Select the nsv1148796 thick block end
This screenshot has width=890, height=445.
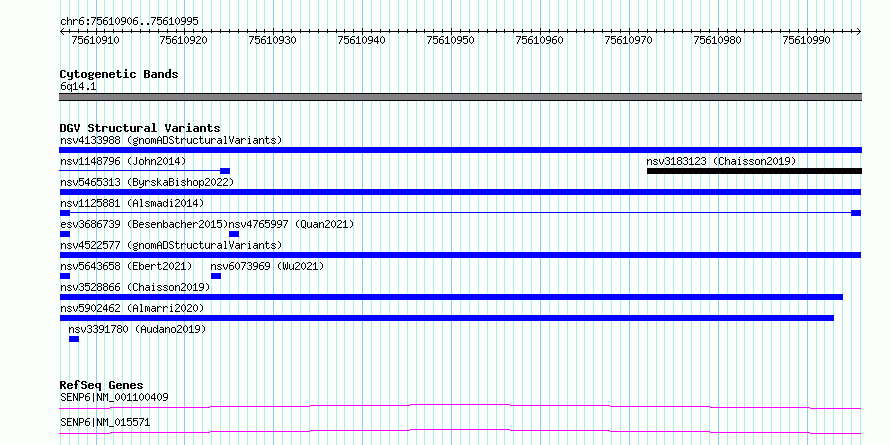[225, 171]
